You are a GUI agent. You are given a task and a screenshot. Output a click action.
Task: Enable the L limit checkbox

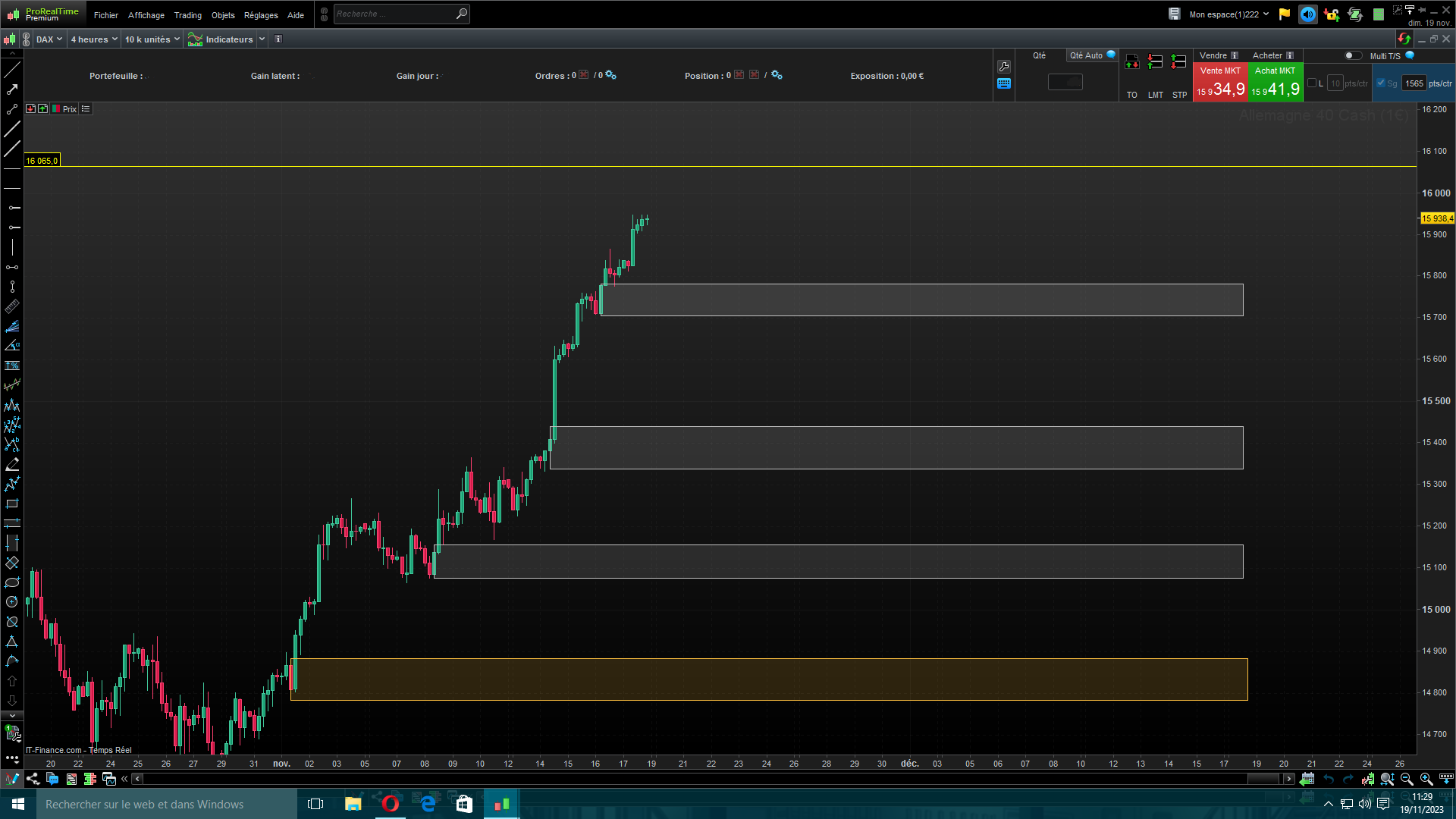1312,83
